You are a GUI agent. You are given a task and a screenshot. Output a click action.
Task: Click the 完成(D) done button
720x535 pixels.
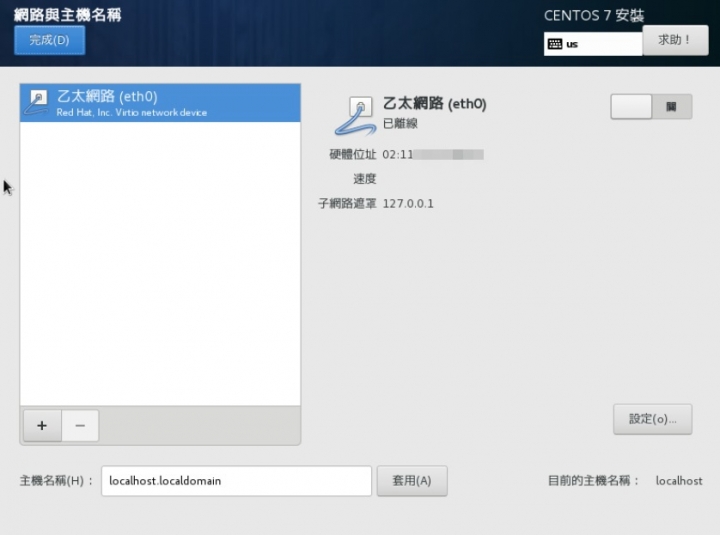pyautogui.click(x=50, y=40)
